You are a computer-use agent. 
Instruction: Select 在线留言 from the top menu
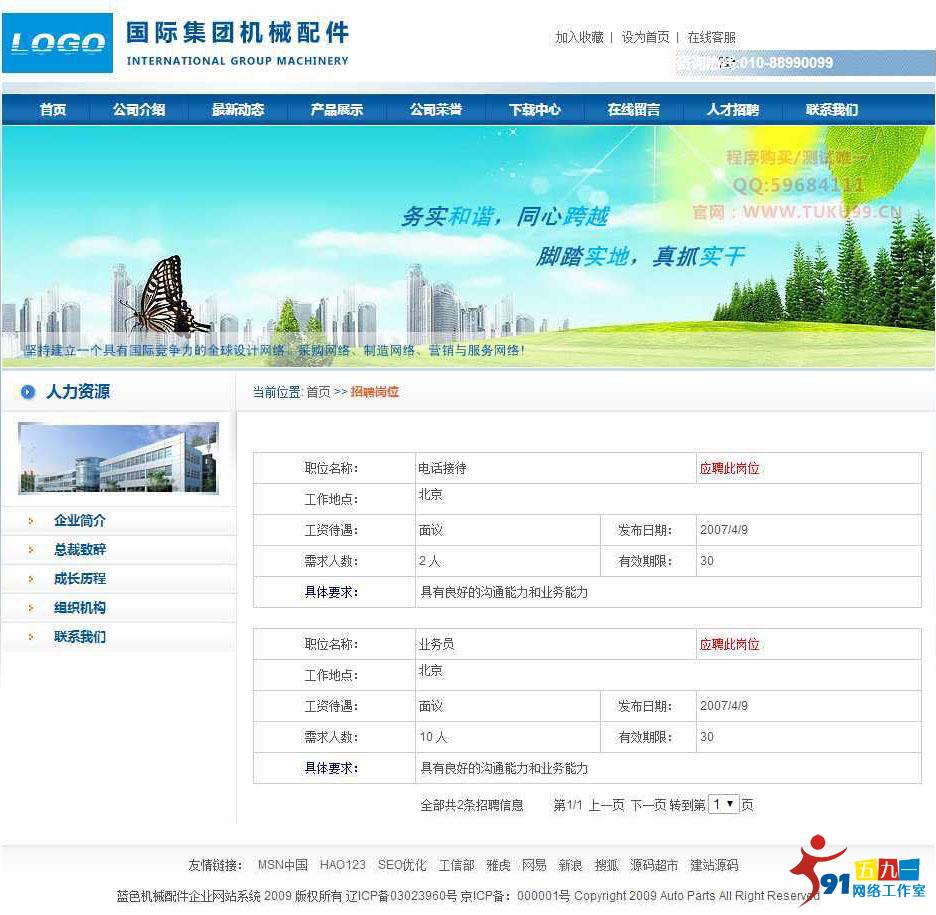pos(633,110)
